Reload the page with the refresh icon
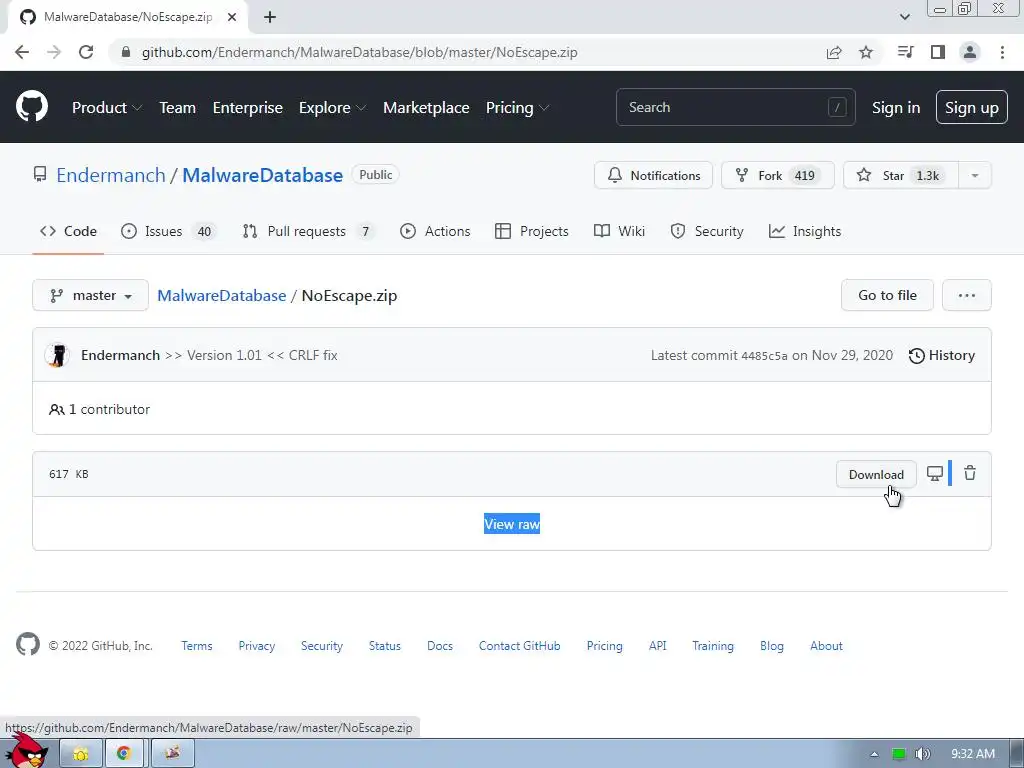This screenshot has width=1024, height=768. click(86, 52)
